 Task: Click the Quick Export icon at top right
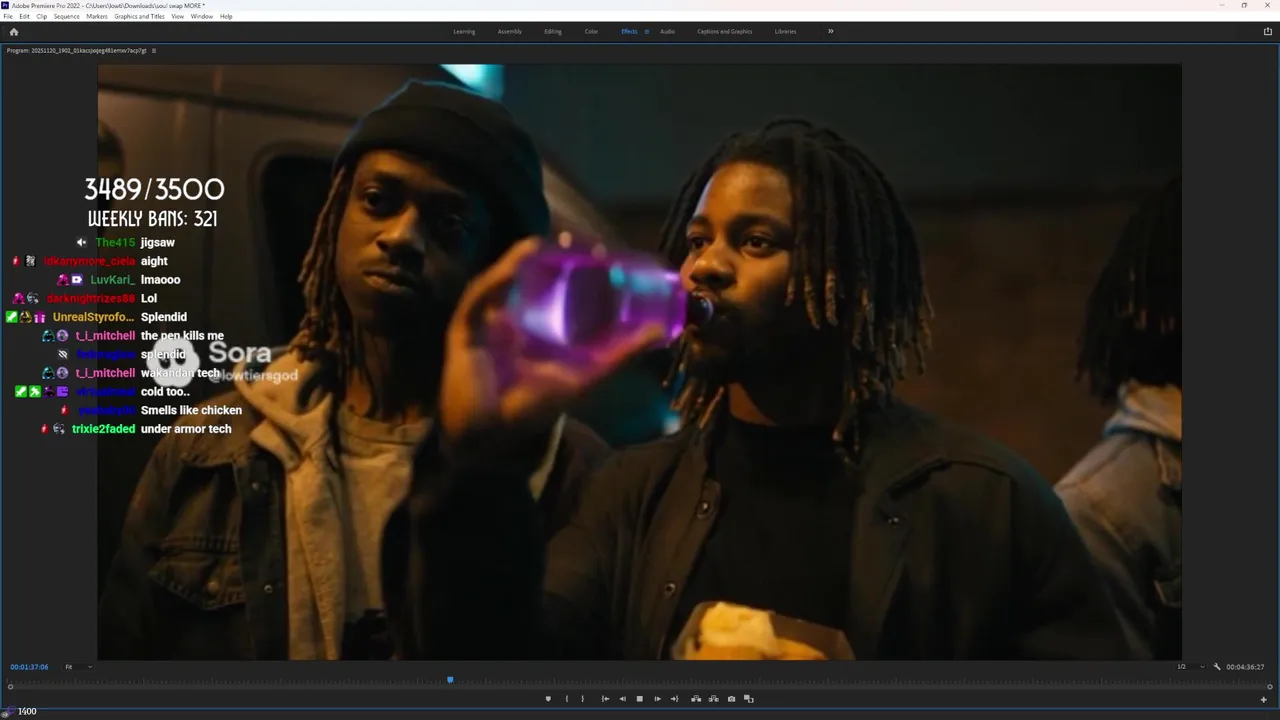[x=1268, y=31]
